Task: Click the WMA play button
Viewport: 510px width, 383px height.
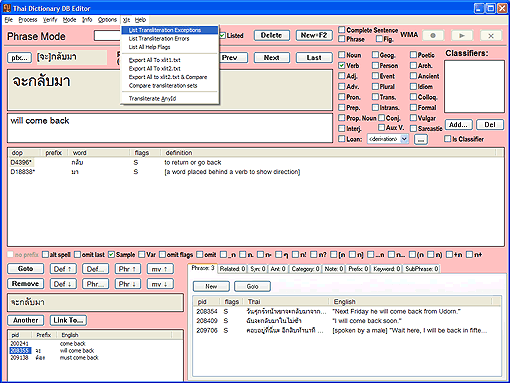Action: coord(462,35)
